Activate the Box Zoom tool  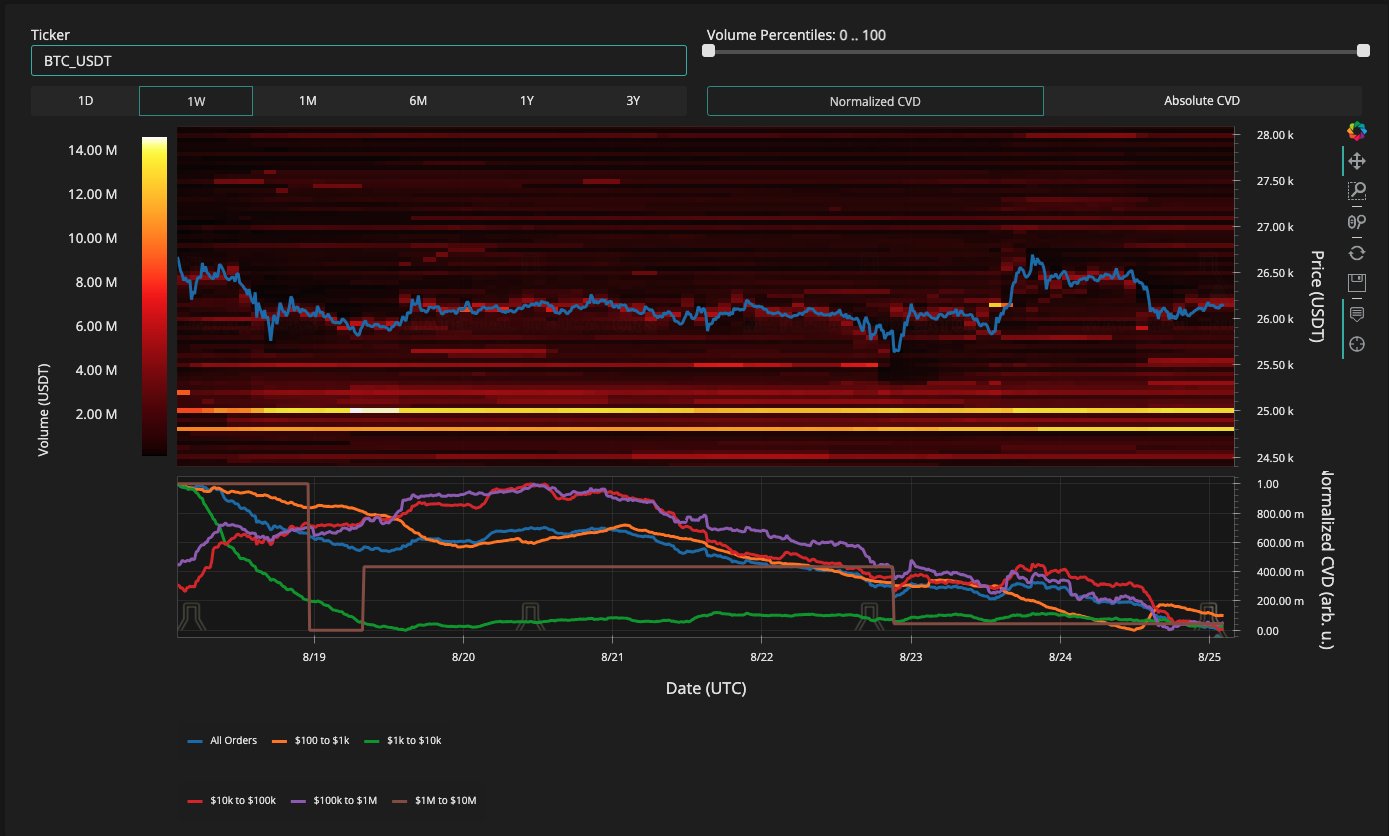(x=1356, y=191)
